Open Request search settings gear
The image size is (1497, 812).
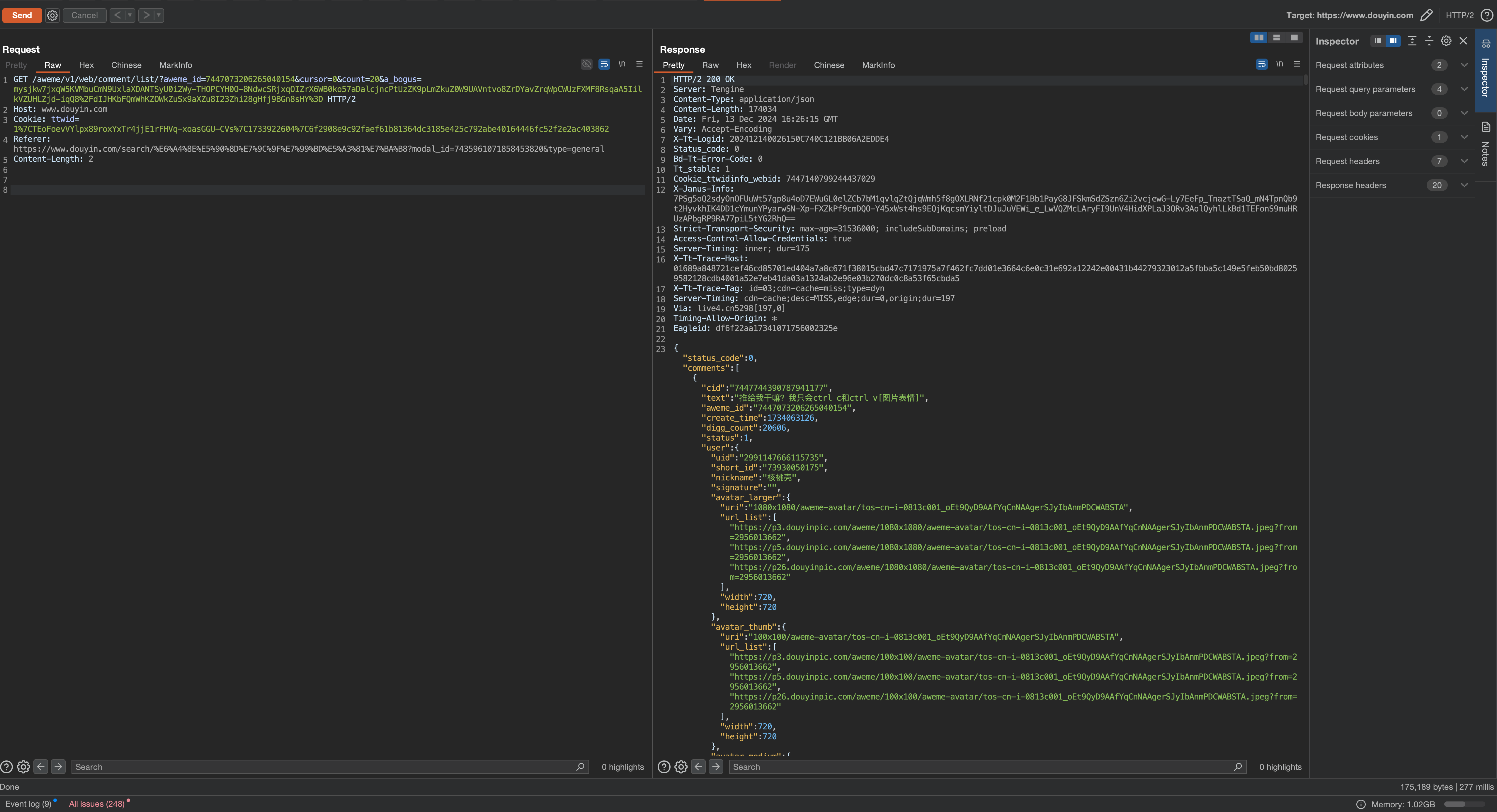pos(23,767)
